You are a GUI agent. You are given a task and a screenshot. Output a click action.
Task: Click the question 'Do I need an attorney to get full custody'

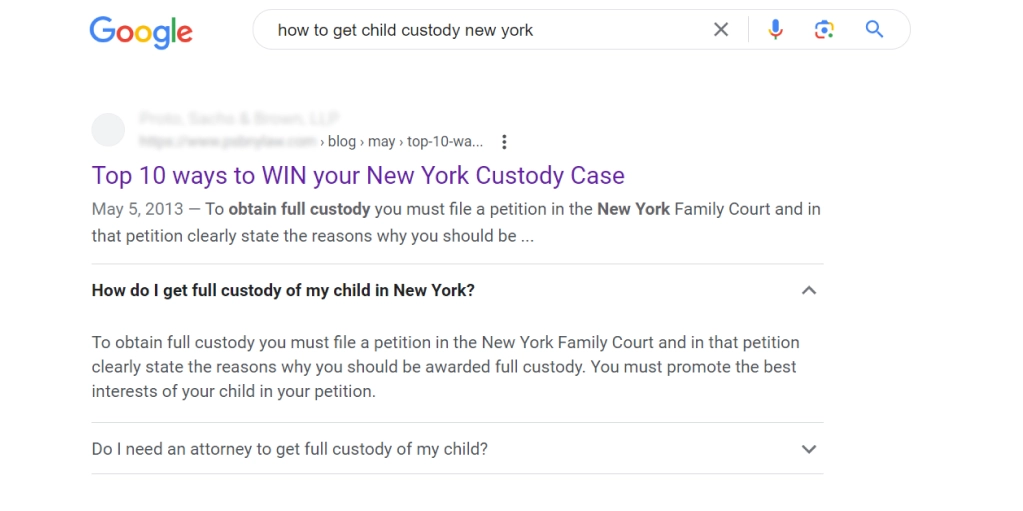(x=290, y=449)
